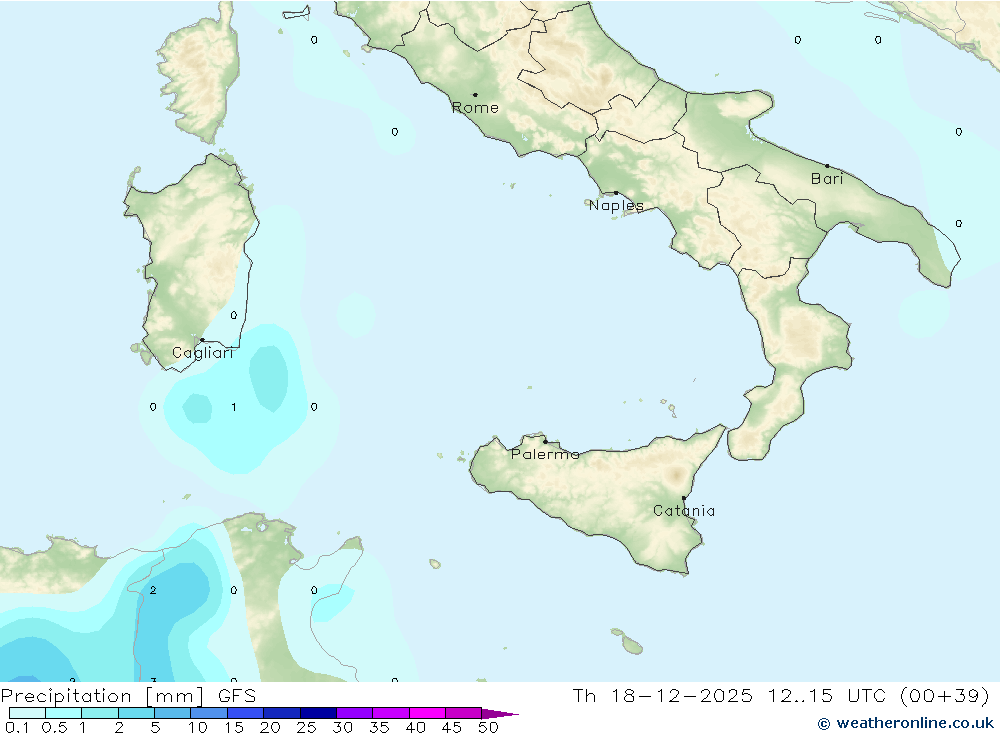The width and height of the screenshot is (1000, 733).
Task: Click the Precipitation [mm] GFS title
Action: (128, 695)
